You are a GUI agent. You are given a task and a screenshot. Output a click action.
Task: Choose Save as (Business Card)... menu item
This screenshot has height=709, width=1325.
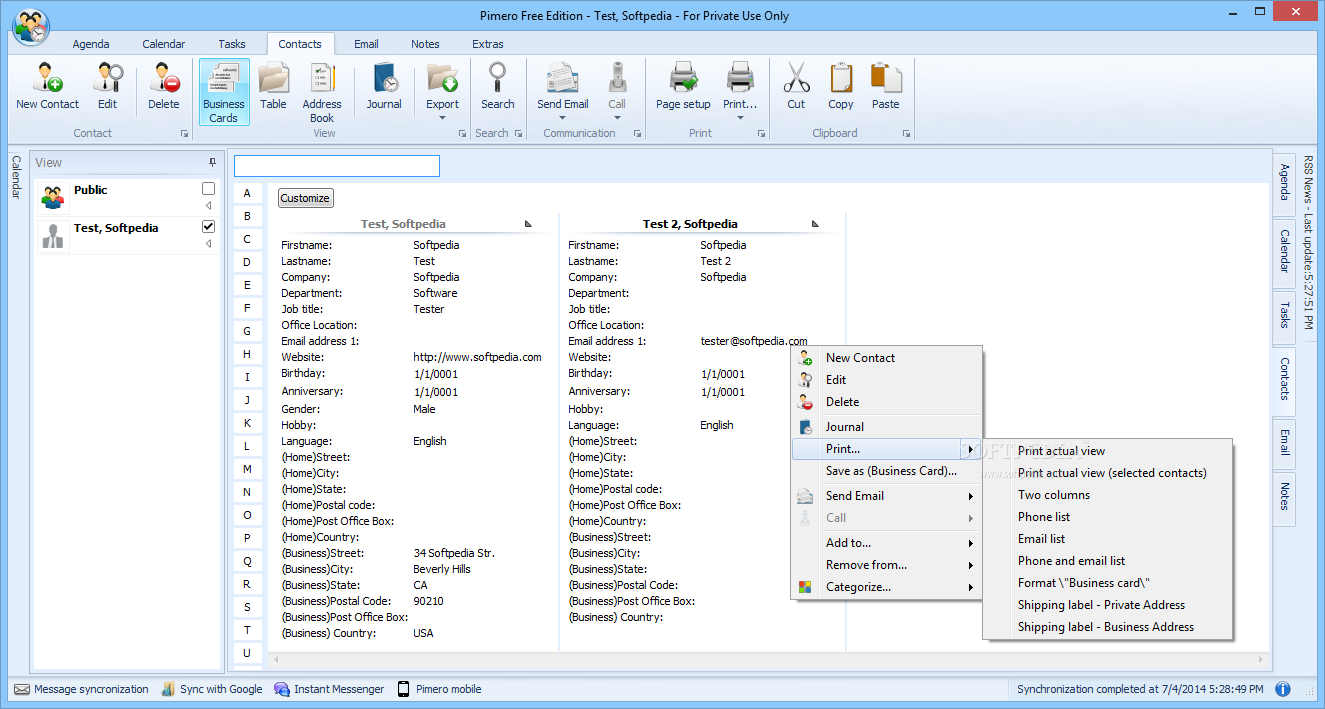(x=887, y=471)
